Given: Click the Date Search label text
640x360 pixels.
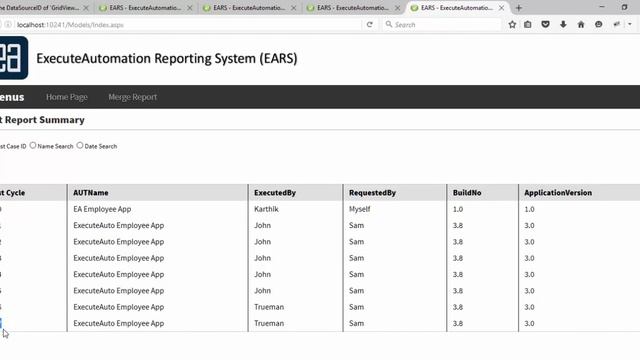Looking at the screenshot, I should [x=101, y=146].
